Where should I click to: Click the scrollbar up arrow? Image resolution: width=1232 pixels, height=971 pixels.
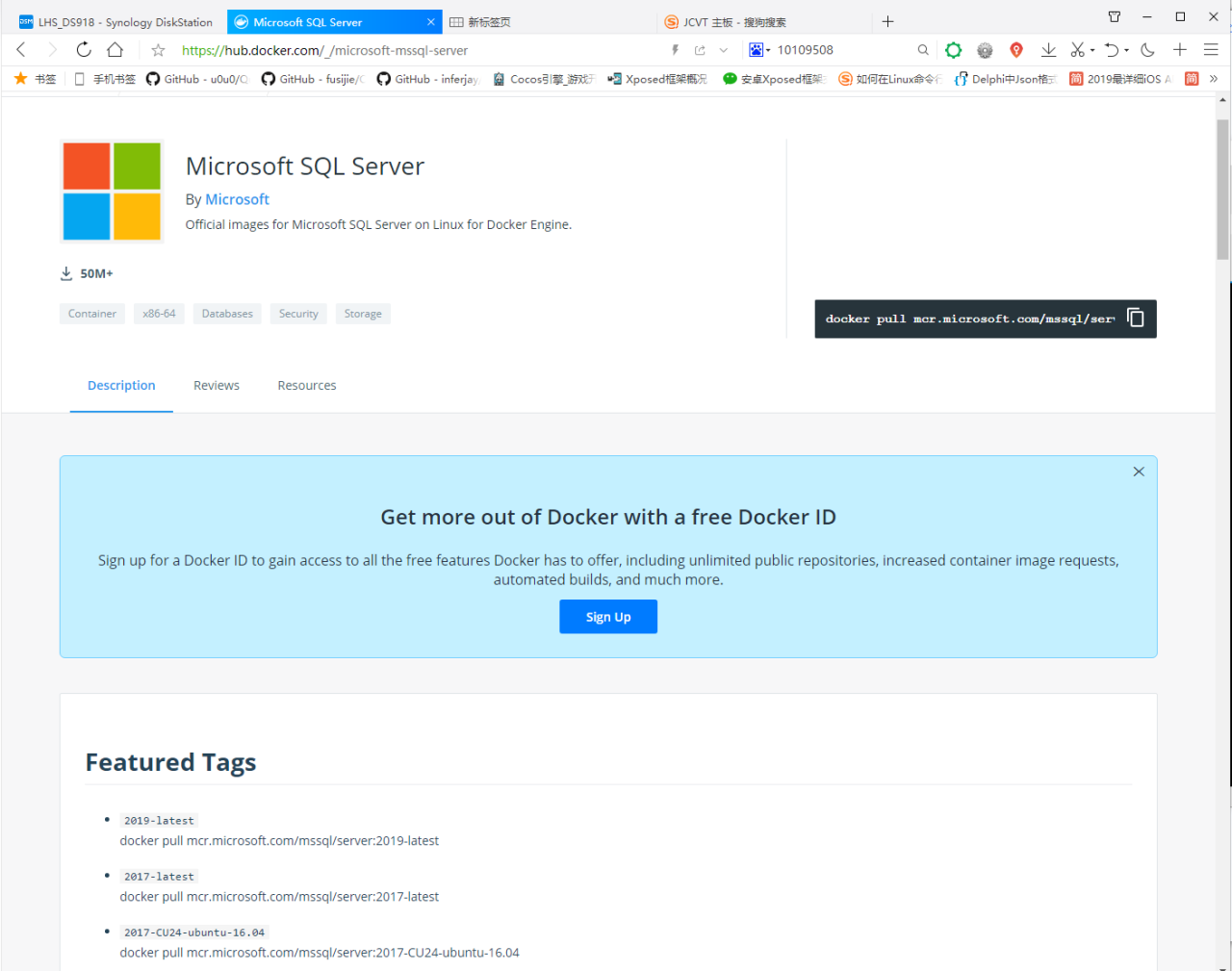[1223, 100]
